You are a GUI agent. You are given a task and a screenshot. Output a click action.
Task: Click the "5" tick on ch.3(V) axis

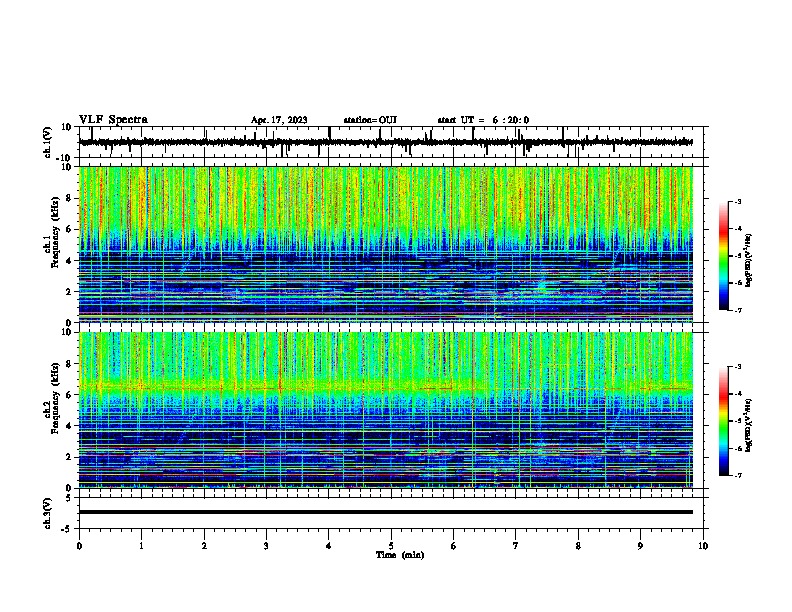coord(69,498)
